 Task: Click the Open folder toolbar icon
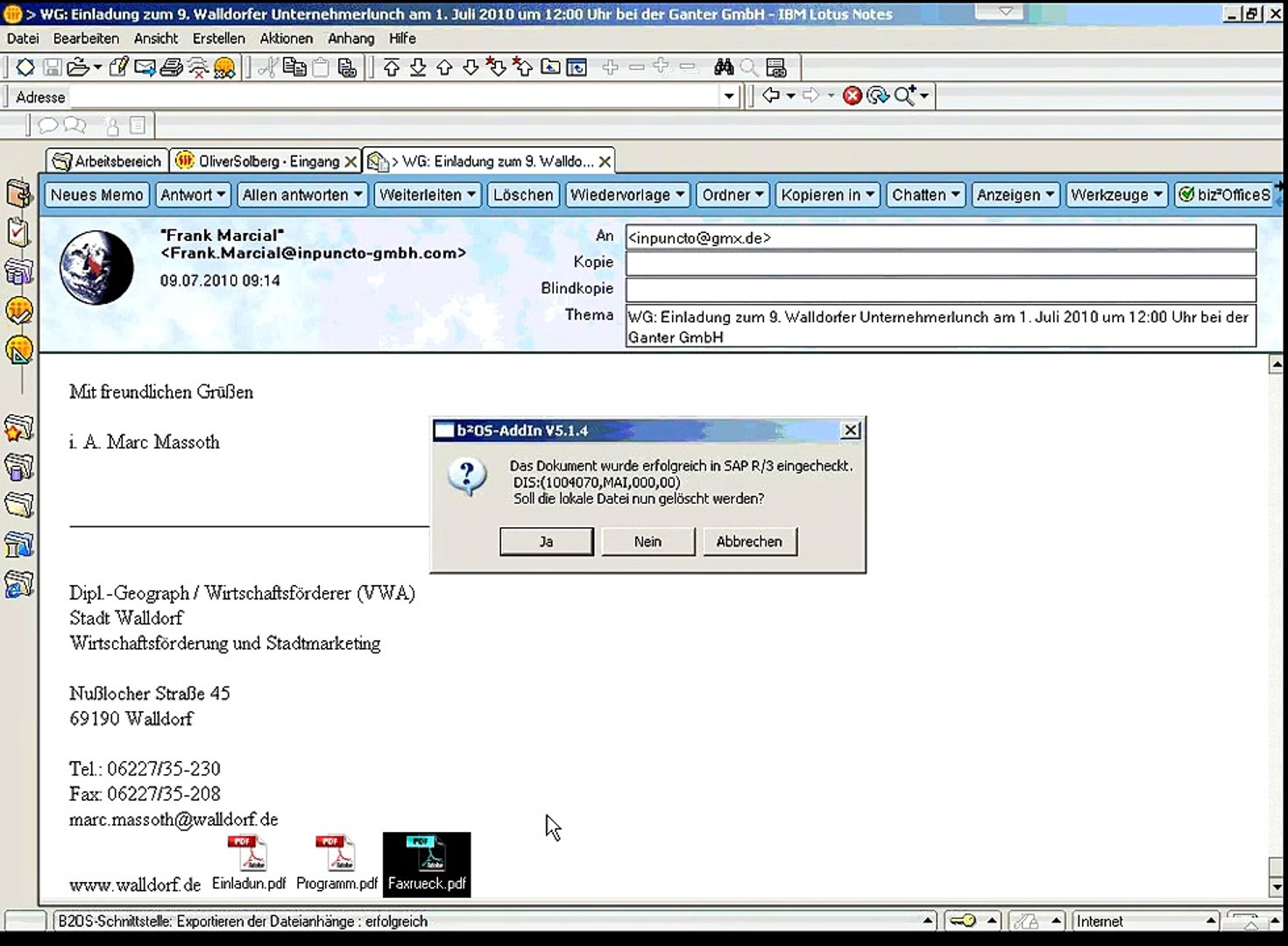(x=78, y=67)
